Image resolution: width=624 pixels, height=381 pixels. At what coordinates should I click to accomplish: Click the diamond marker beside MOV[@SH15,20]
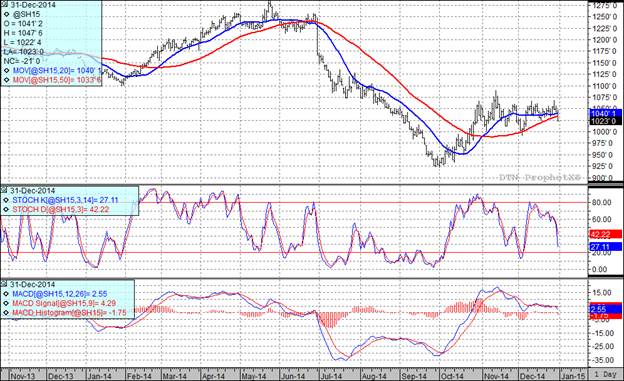[6, 71]
